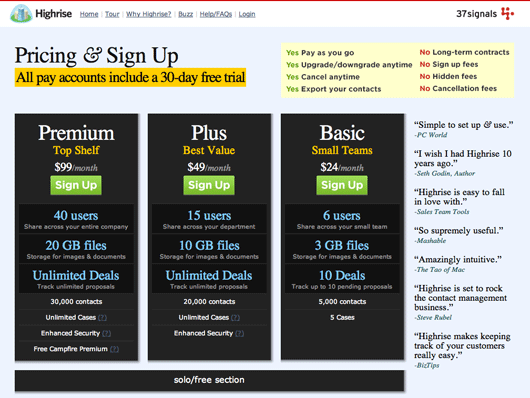
Task: Click the 37signals wordmark
Action: 477,14
